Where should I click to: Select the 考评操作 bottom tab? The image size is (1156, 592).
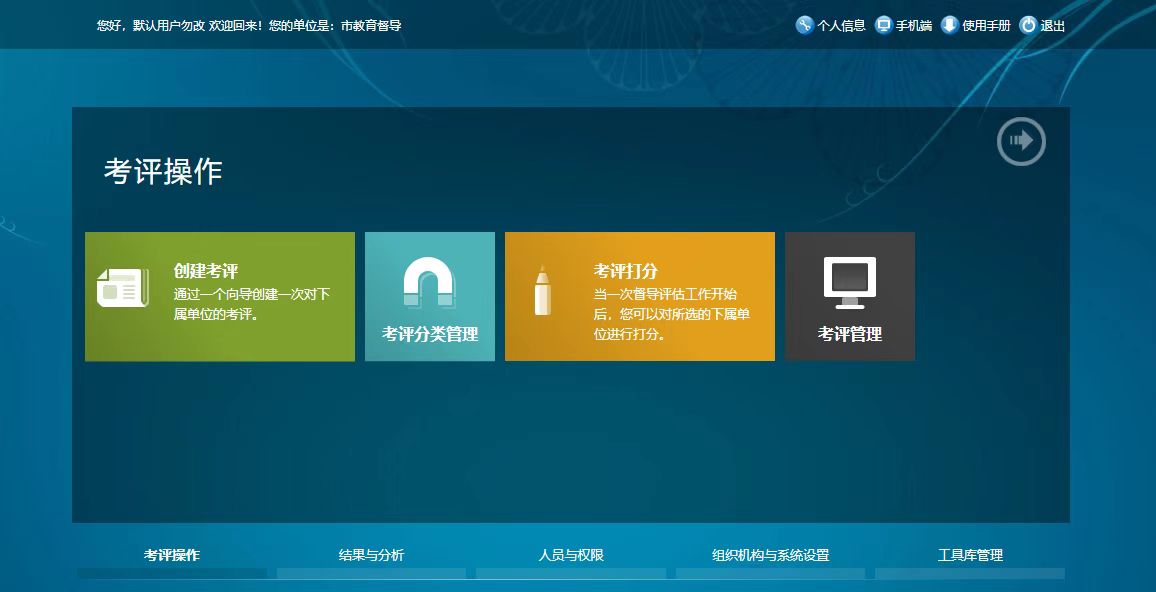172,555
